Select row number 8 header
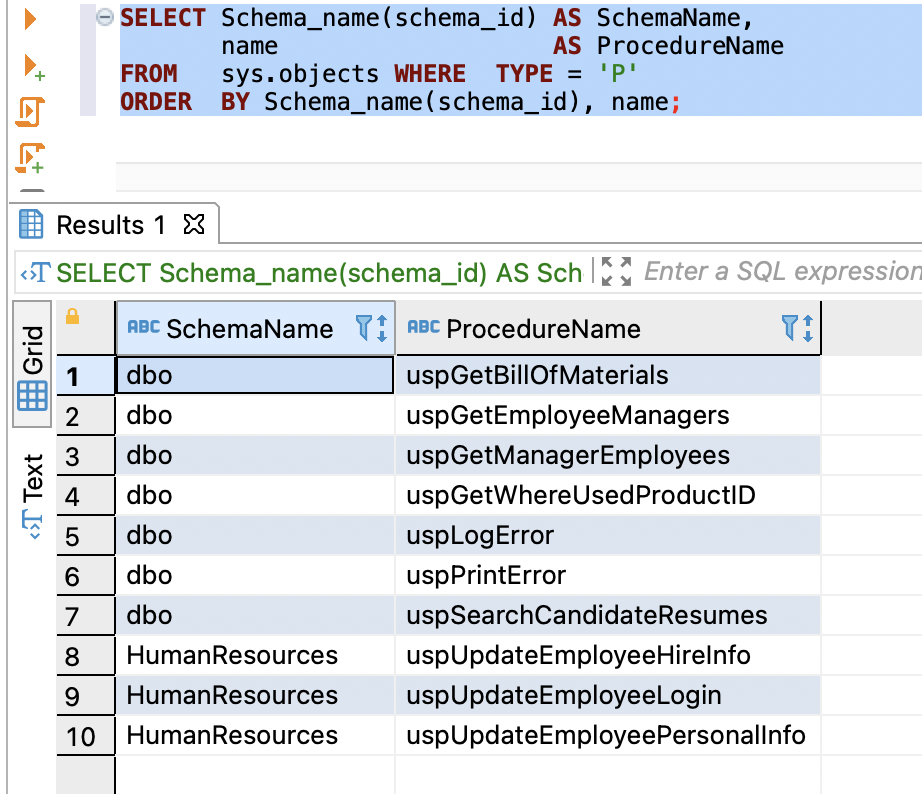This screenshot has height=794, width=922. (x=72, y=656)
